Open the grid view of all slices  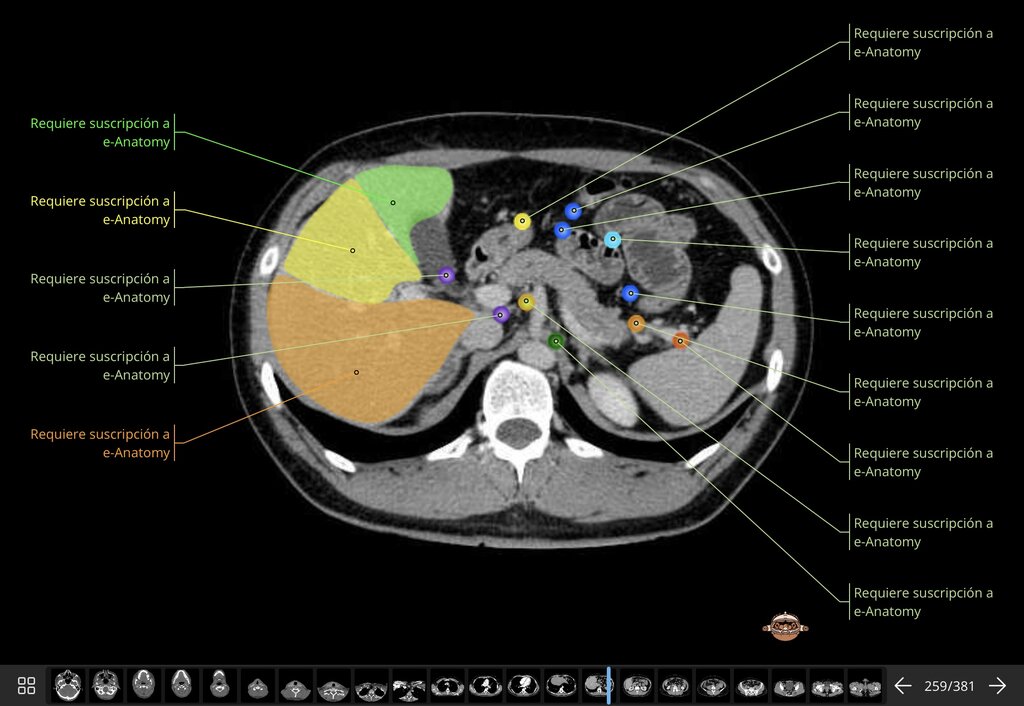pos(26,686)
